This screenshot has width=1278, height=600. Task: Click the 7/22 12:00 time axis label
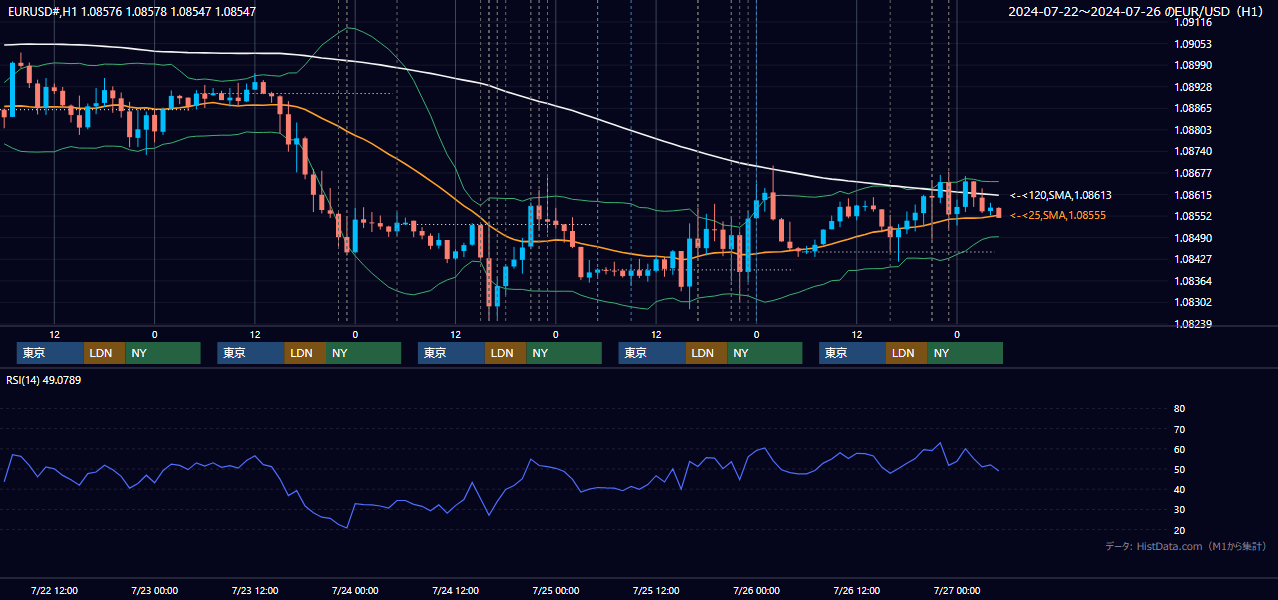(54, 590)
